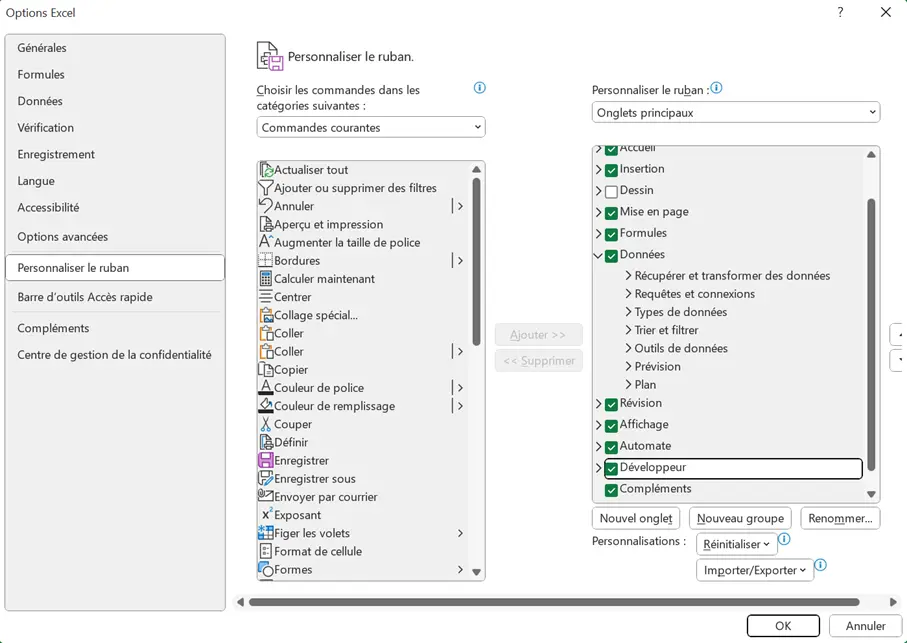907x643 pixels.
Task: Open the Réinitialiser dropdown button
Action: 736,544
